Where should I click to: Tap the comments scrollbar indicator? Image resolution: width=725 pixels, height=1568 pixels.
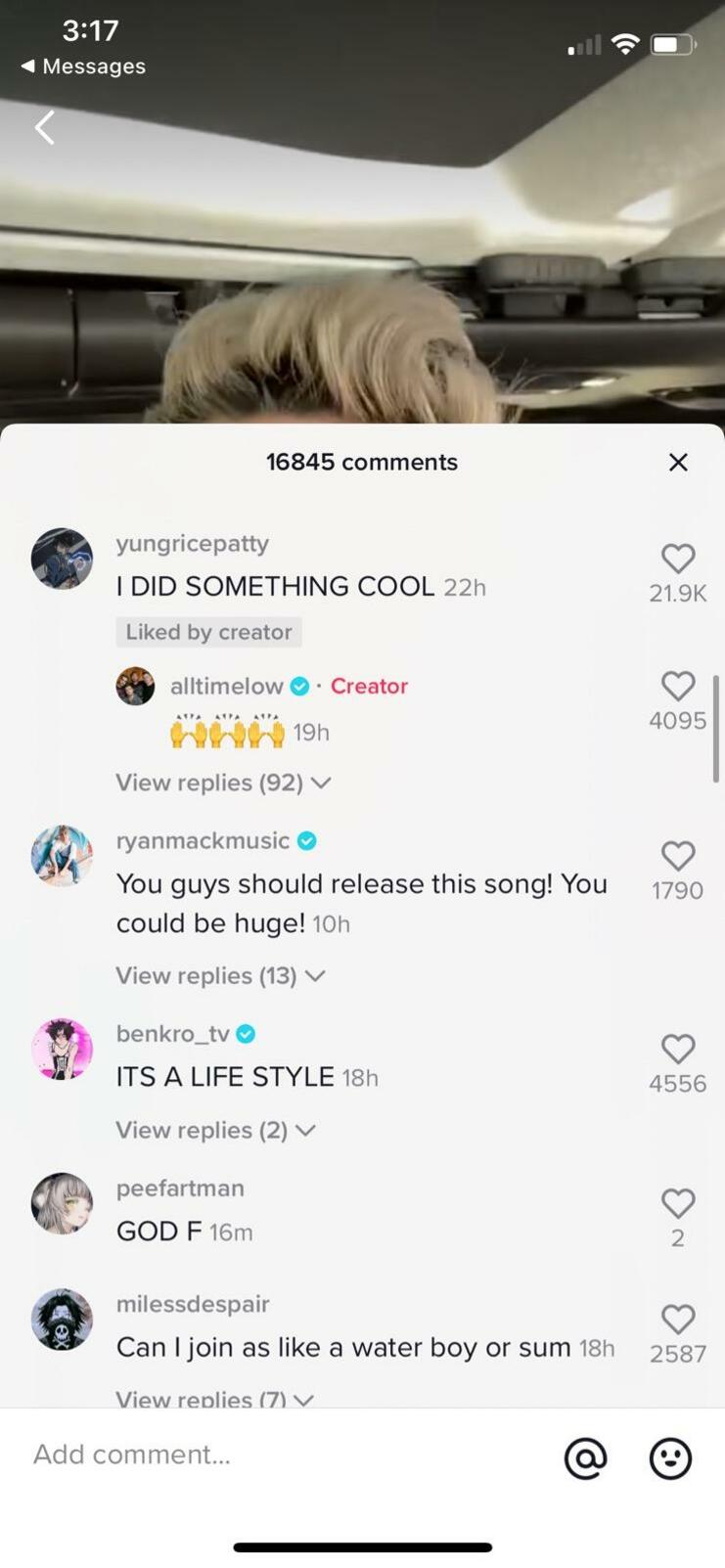716,728
